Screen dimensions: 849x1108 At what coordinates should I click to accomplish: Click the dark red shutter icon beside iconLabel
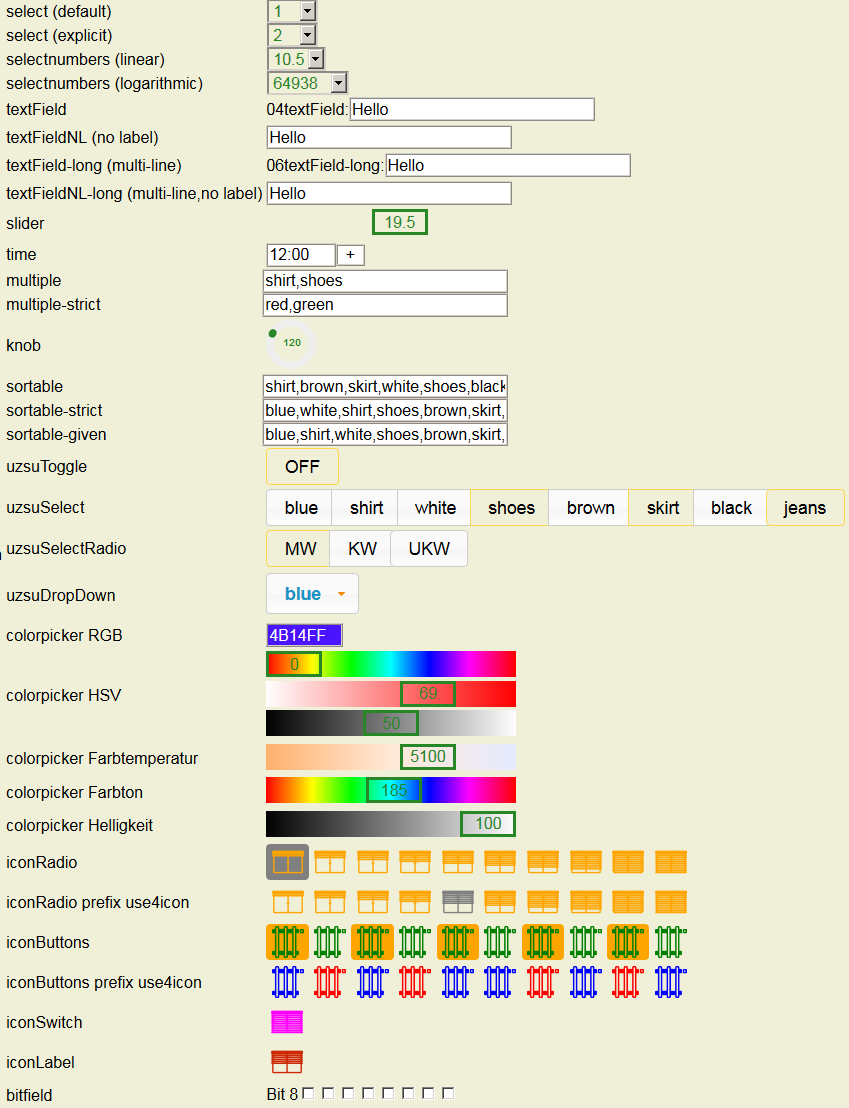click(287, 1062)
